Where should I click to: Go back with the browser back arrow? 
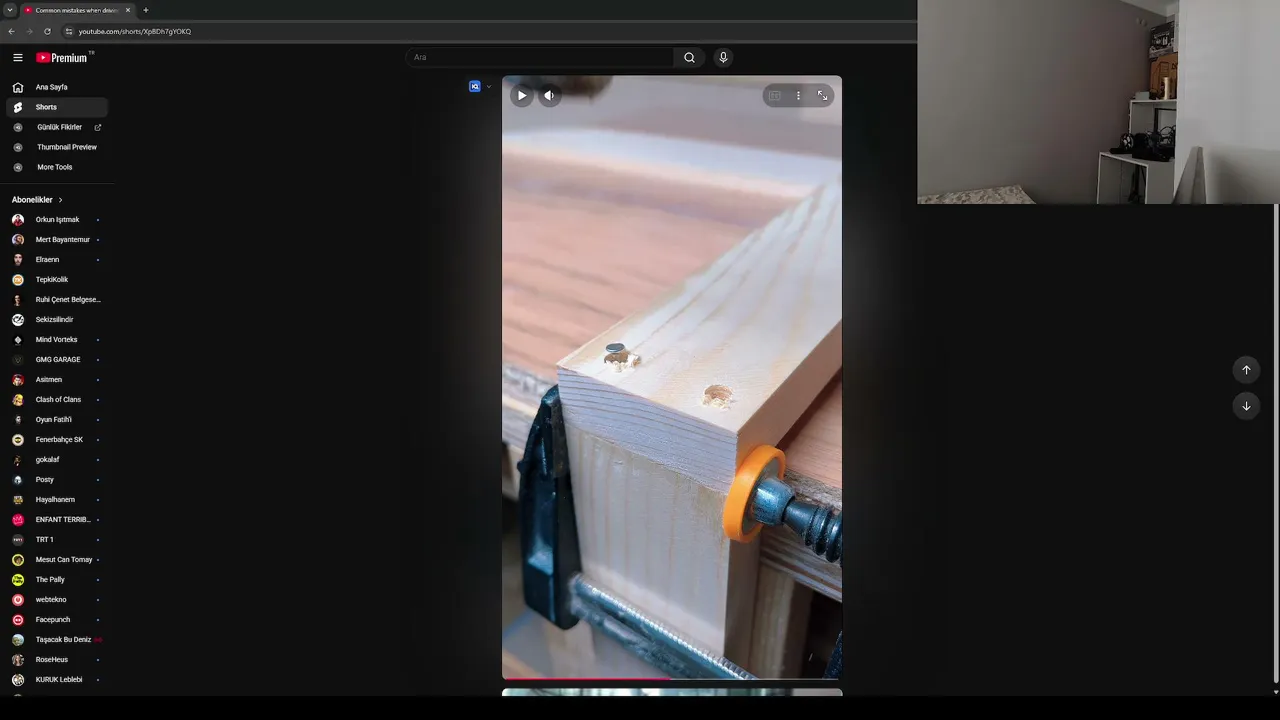click(11, 31)
